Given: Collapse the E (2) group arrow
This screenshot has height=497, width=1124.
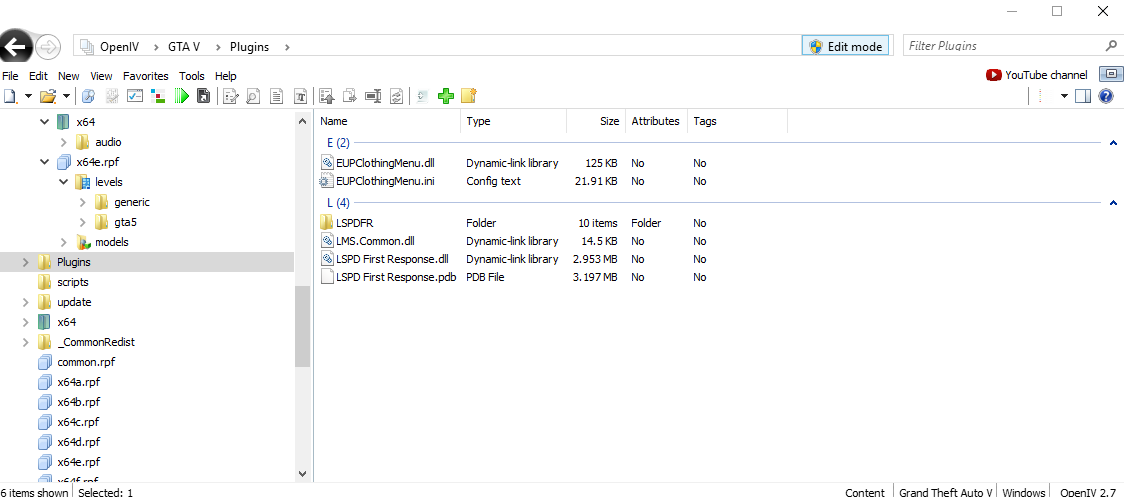Looking at the screenshot, I should click(1113, 143).
